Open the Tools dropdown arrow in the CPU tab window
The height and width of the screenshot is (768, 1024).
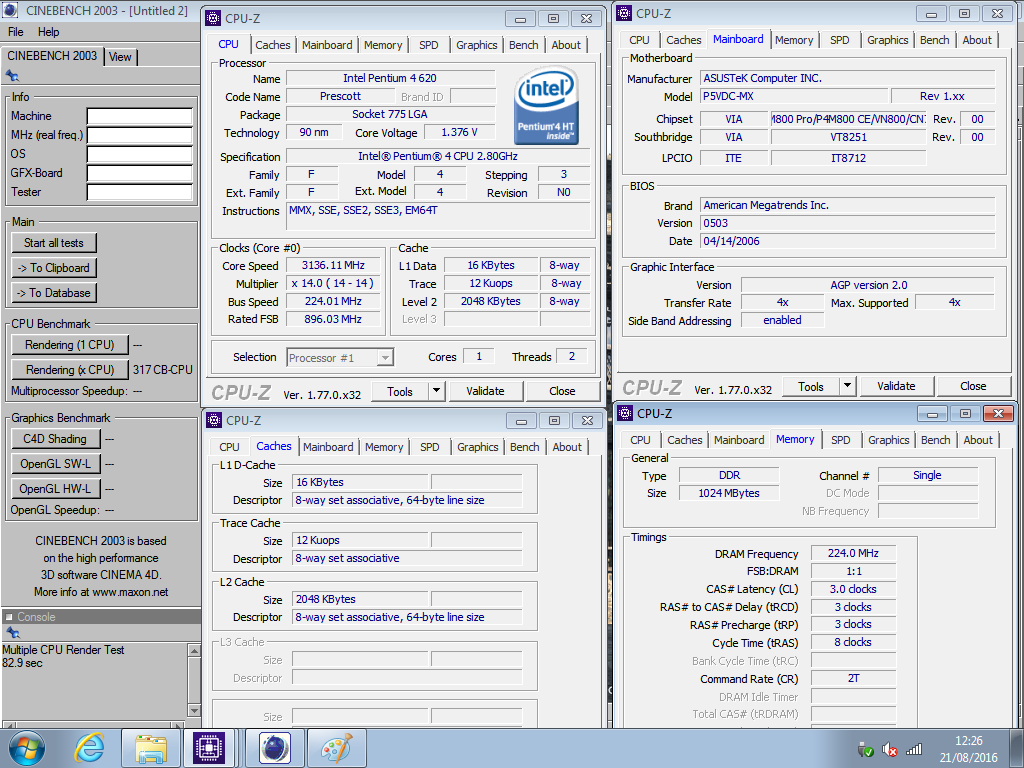click(436, 391)
